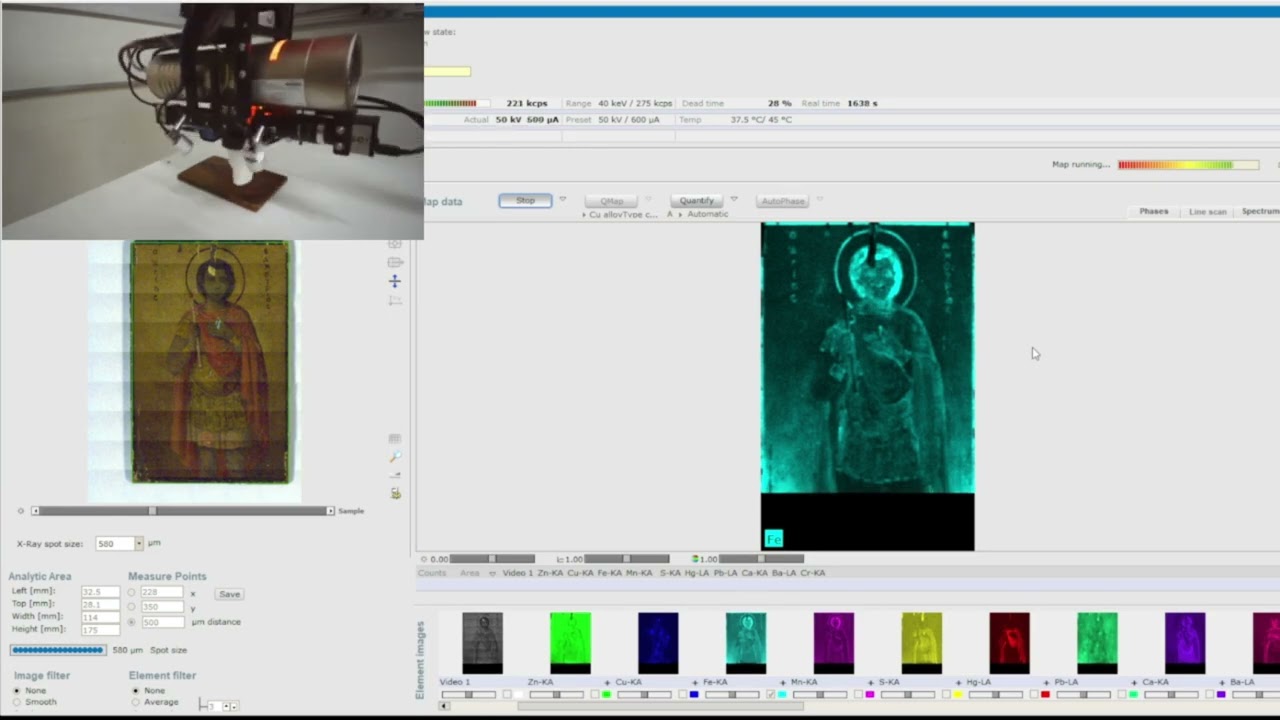Open the triangle dropdown after Area header
1280x720 pixels.
tap(492, 573)
